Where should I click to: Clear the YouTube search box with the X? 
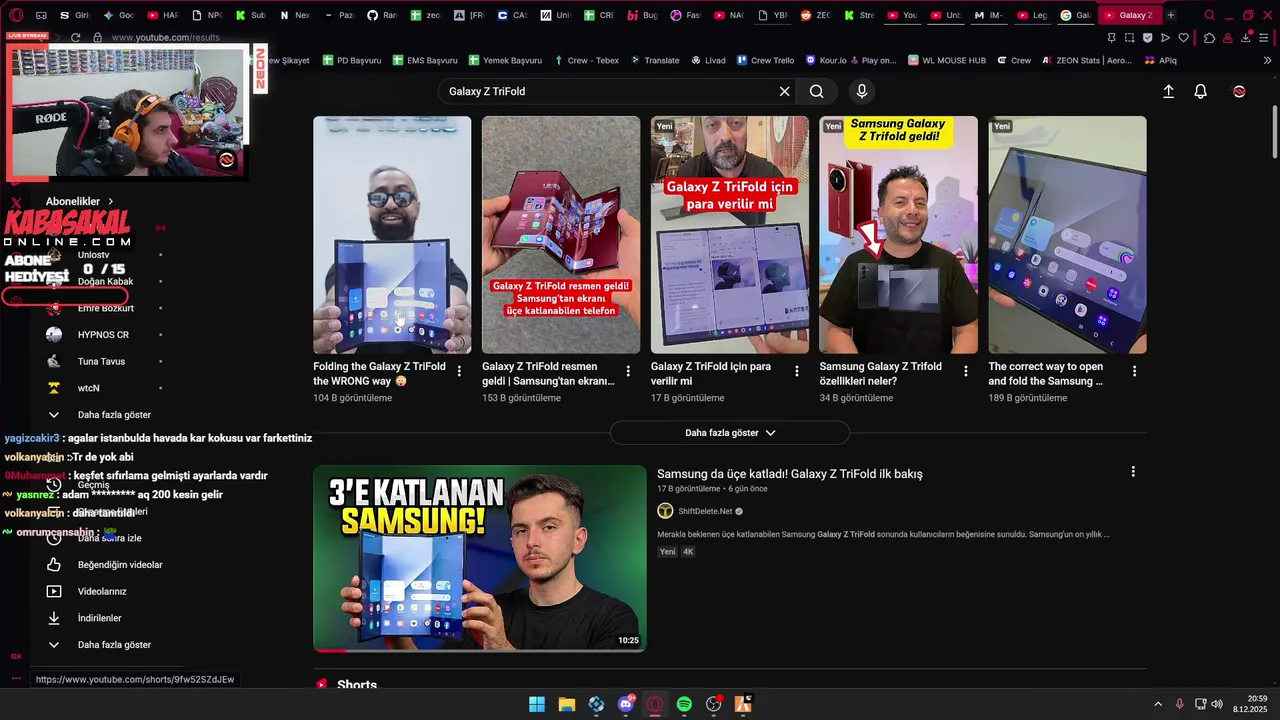[784, 91]
